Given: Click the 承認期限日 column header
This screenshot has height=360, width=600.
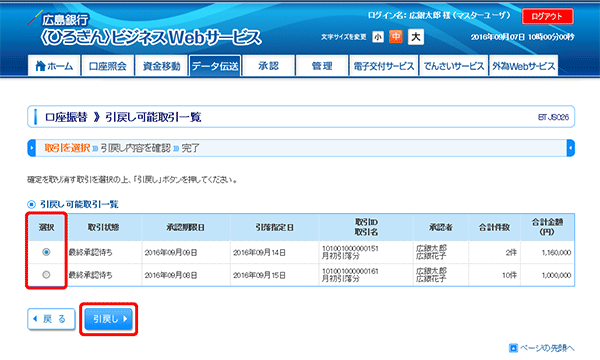Looking at the screenshot, I should tap(186, 227).
